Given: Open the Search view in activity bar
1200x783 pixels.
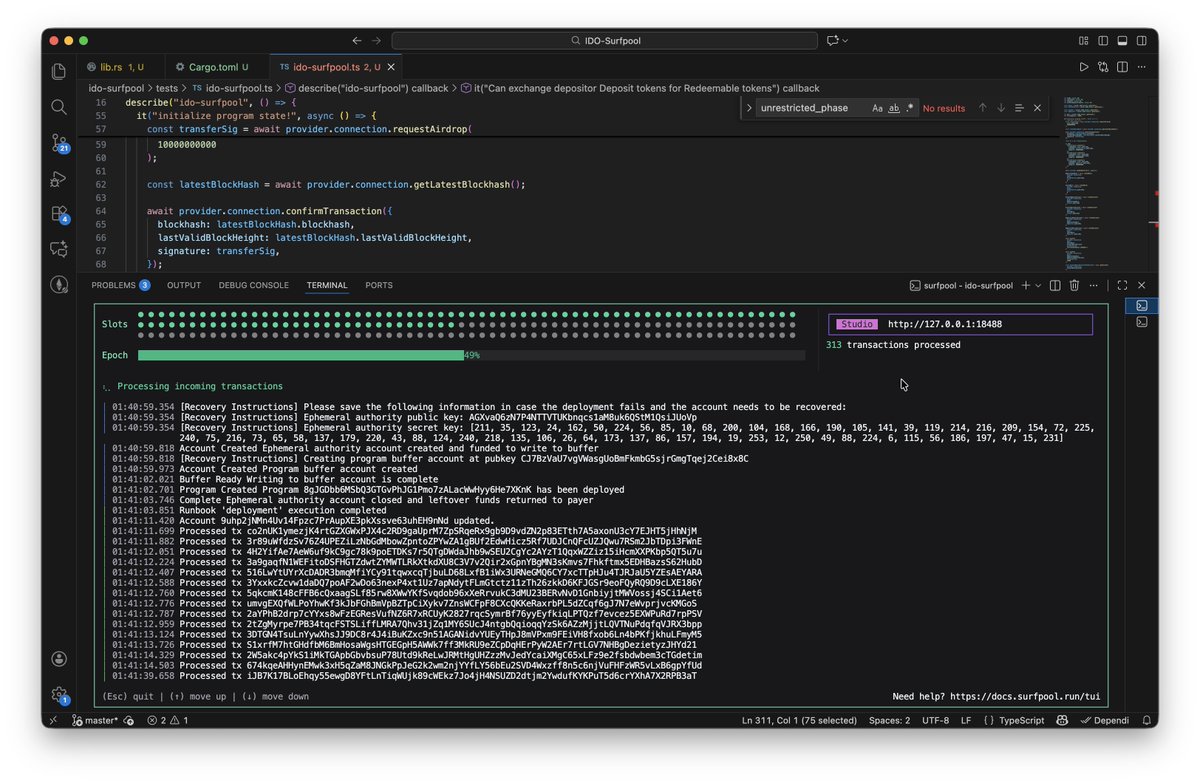Looking at the screenshot, I should (59, 107).
